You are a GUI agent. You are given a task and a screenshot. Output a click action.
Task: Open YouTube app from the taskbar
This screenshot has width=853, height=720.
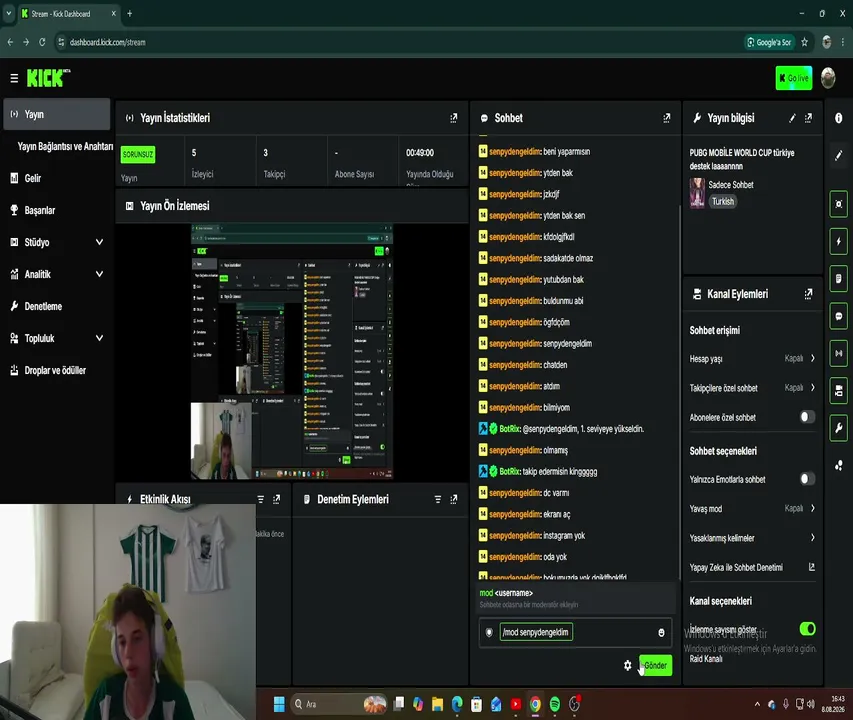516,704
